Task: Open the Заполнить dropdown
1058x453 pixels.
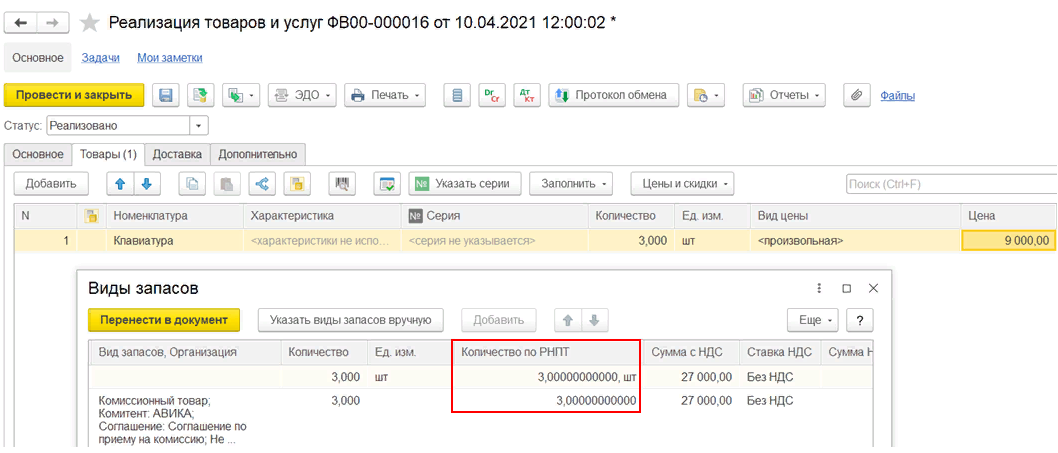Action: coord(575,184)
